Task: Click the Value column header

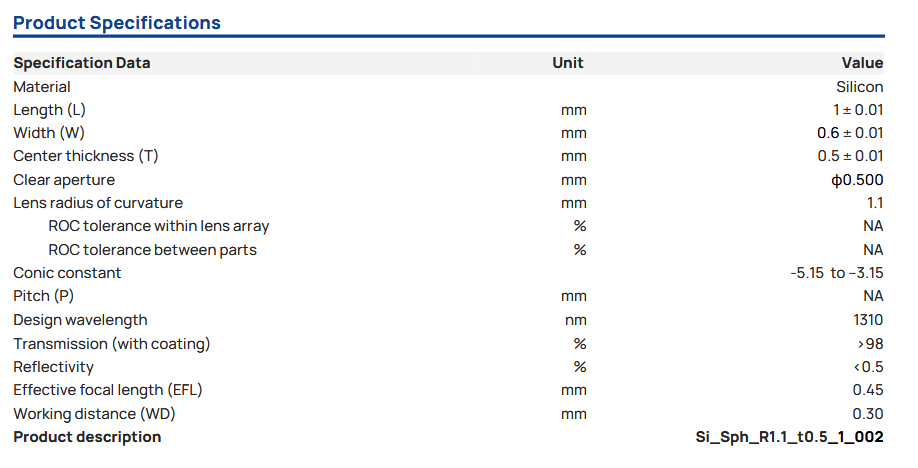Action: [862, 63]
